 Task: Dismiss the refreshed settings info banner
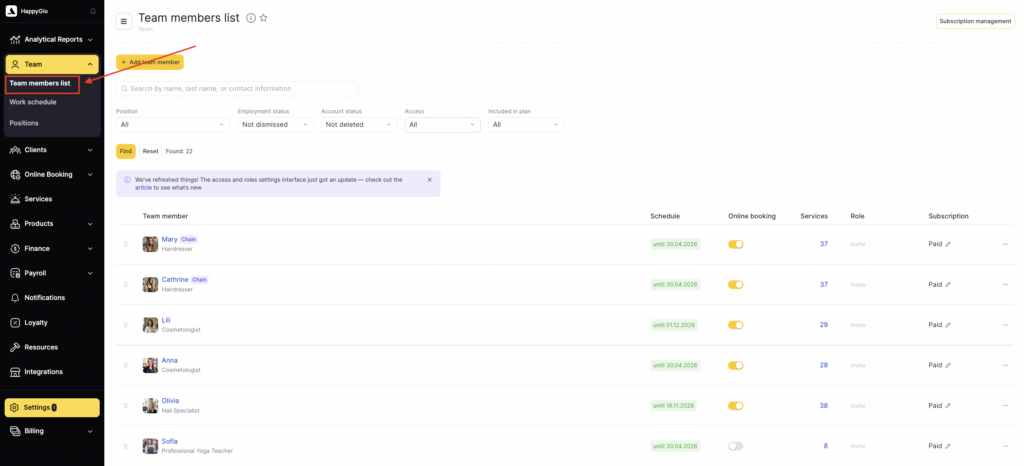tap(430, 180)
